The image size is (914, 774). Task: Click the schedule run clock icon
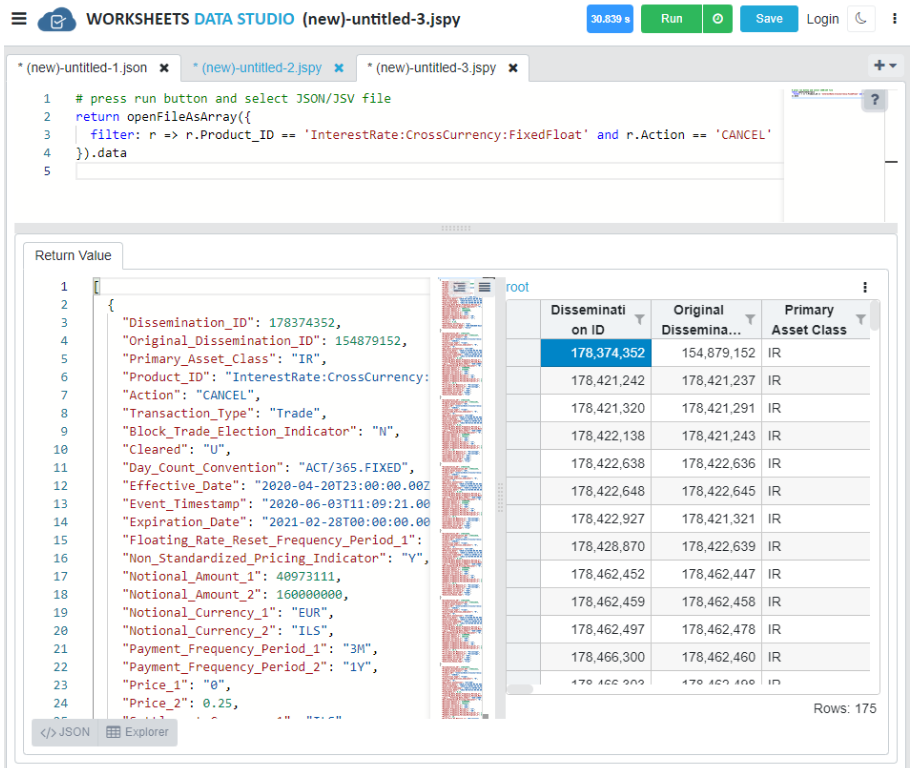point(716,19)
